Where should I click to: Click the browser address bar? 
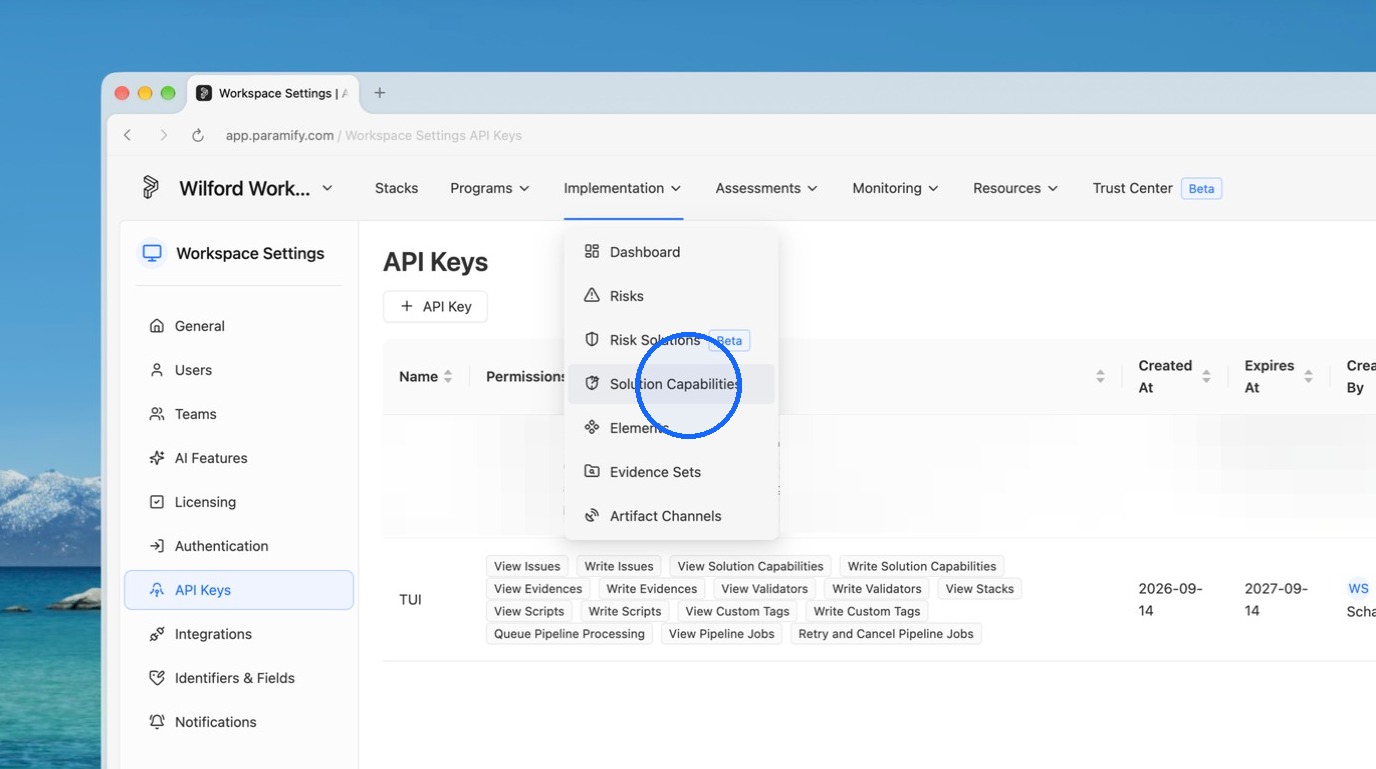(374, 135)
